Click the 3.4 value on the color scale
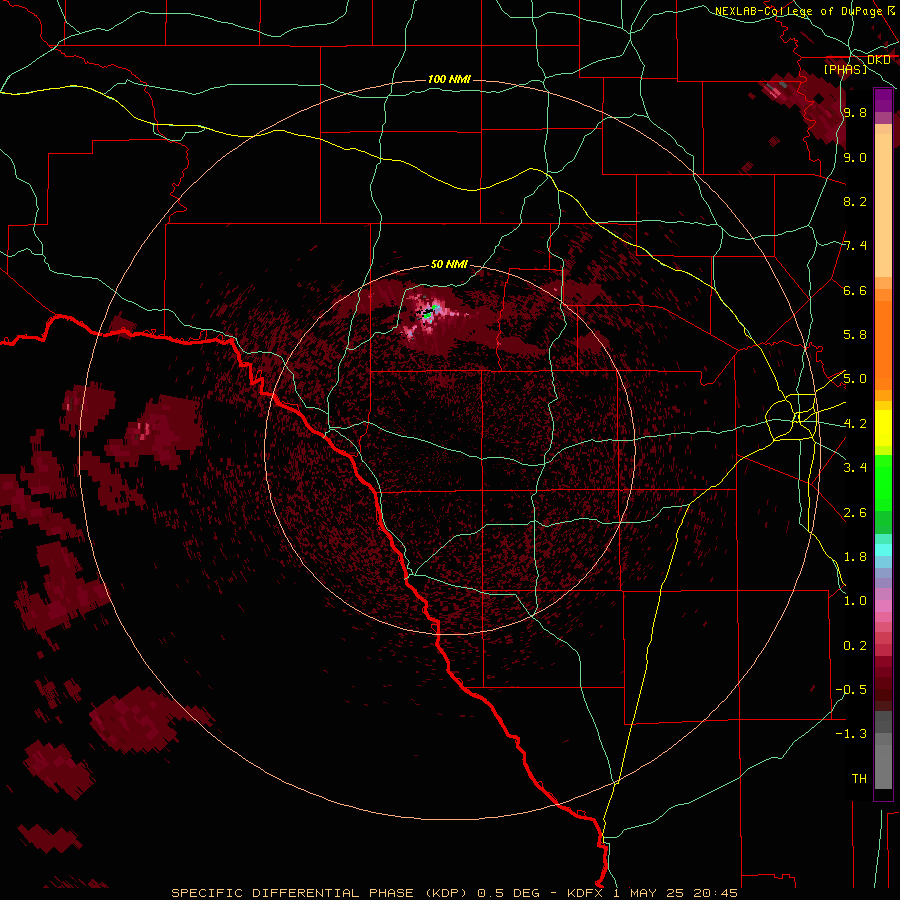 click(855, 468)
